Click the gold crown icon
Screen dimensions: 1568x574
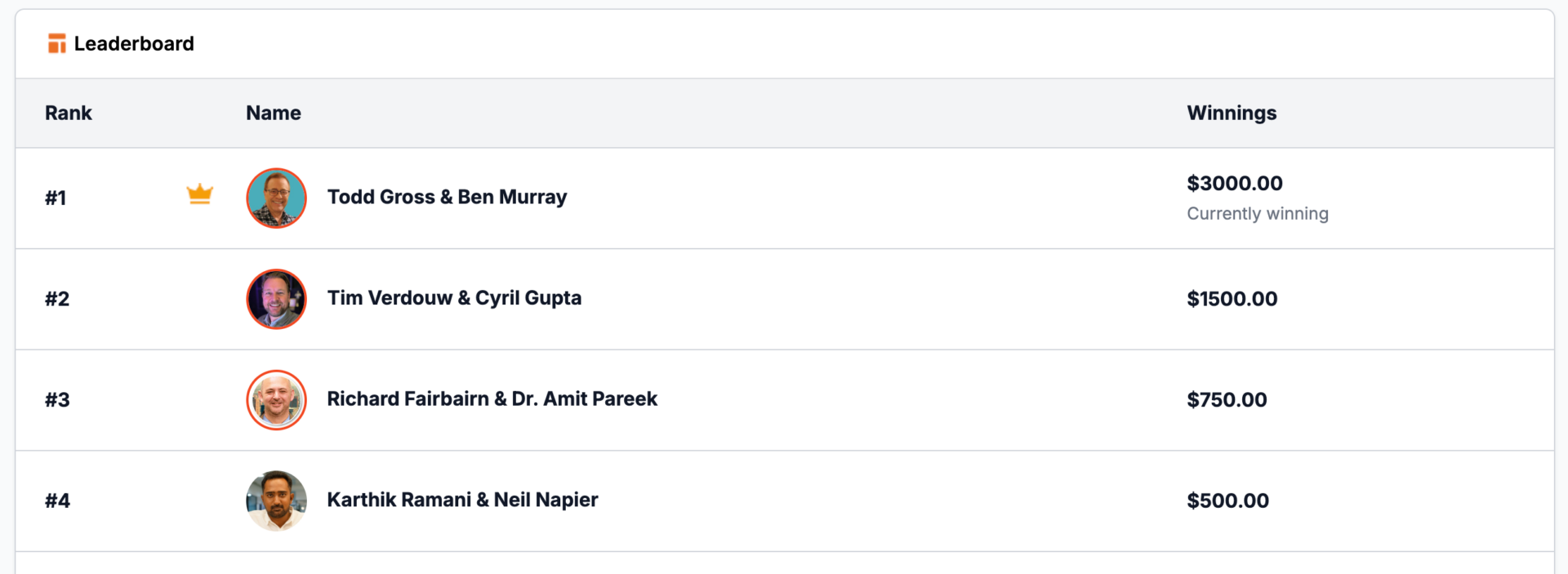click(x=199, y=194)
